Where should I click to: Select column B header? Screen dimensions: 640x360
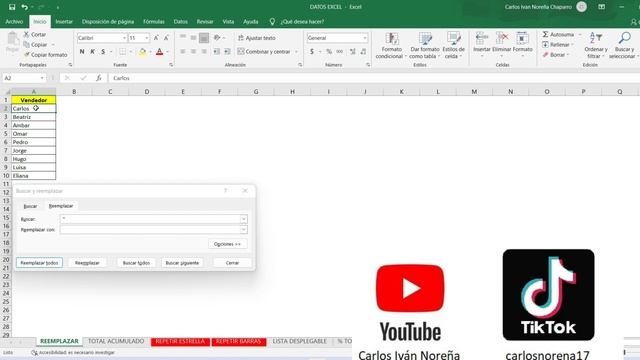74,92
